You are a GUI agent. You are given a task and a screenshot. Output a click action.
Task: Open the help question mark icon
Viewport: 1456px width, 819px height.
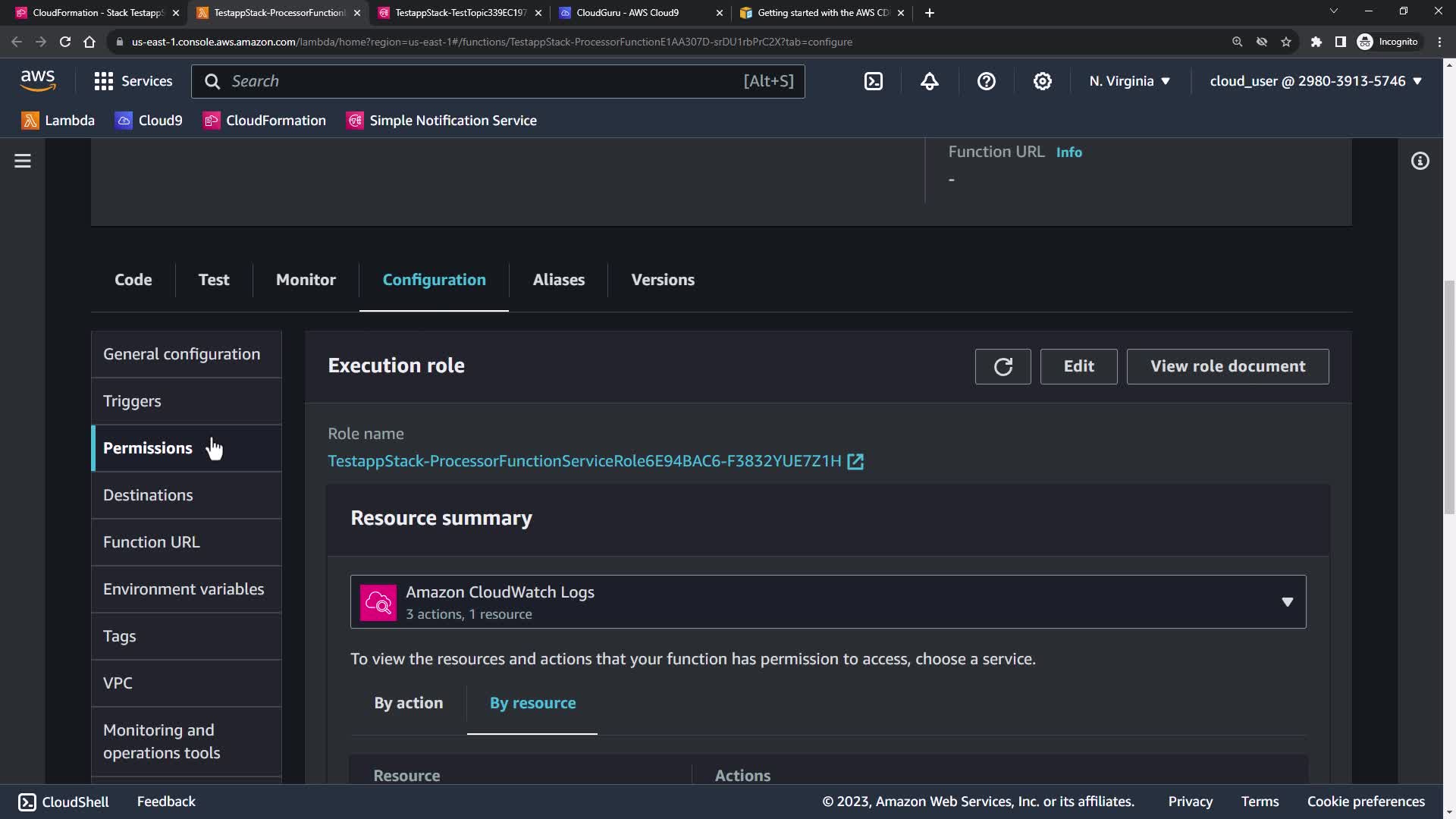click(986, 81)
